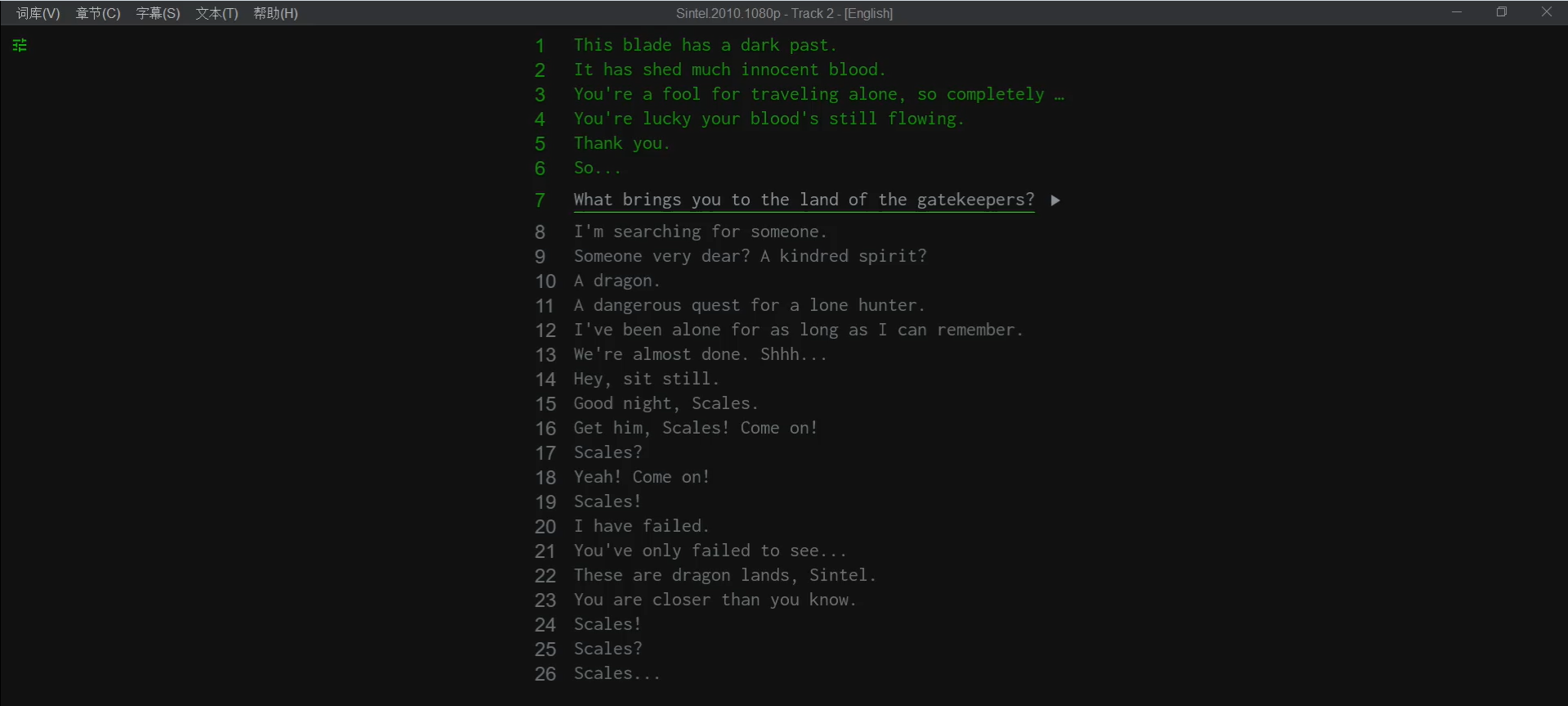Restore down the window size
The image size is (1568, 706).
tap(1502, 12)
